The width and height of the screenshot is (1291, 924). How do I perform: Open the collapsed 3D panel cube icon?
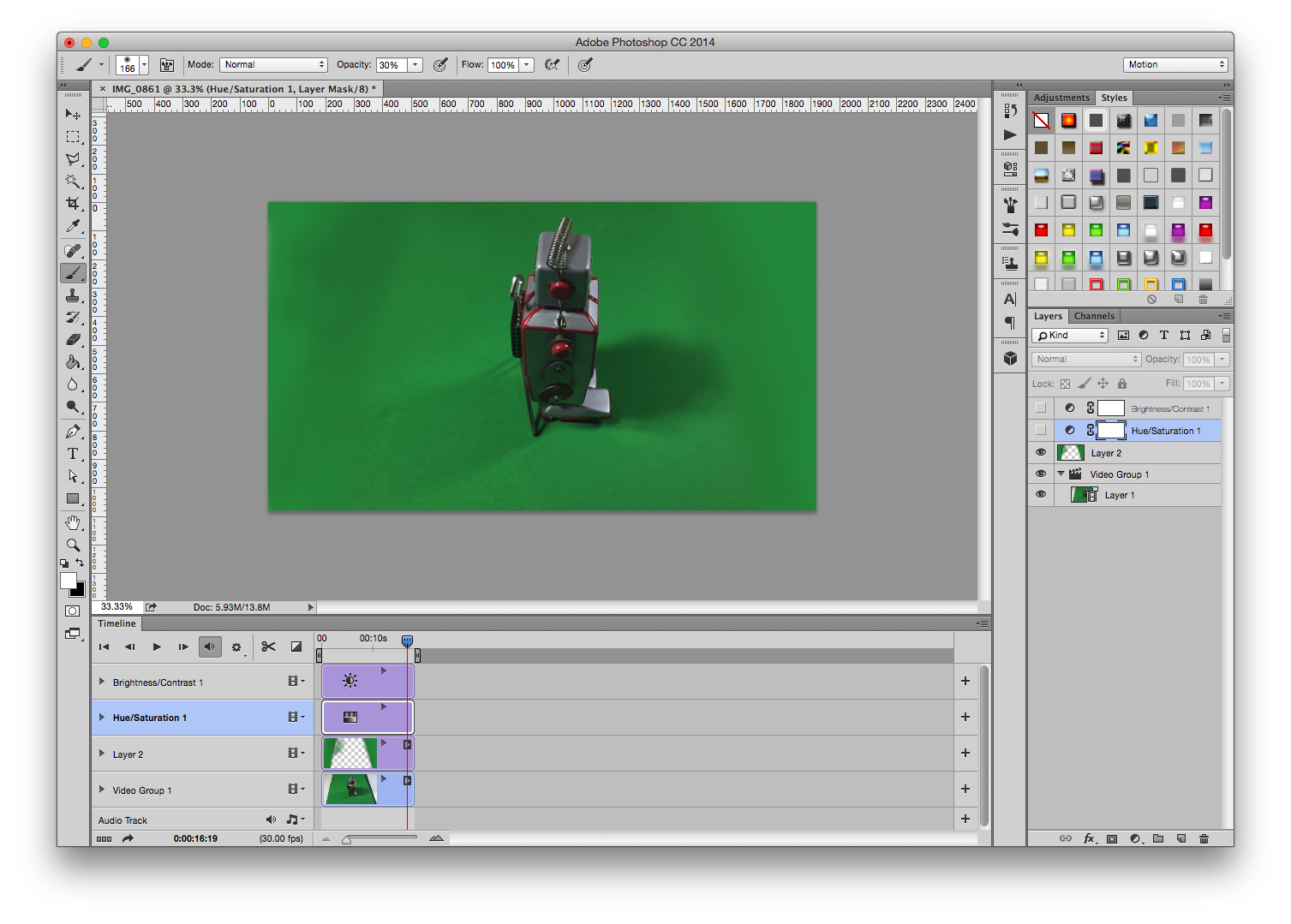coord(1010,358)
